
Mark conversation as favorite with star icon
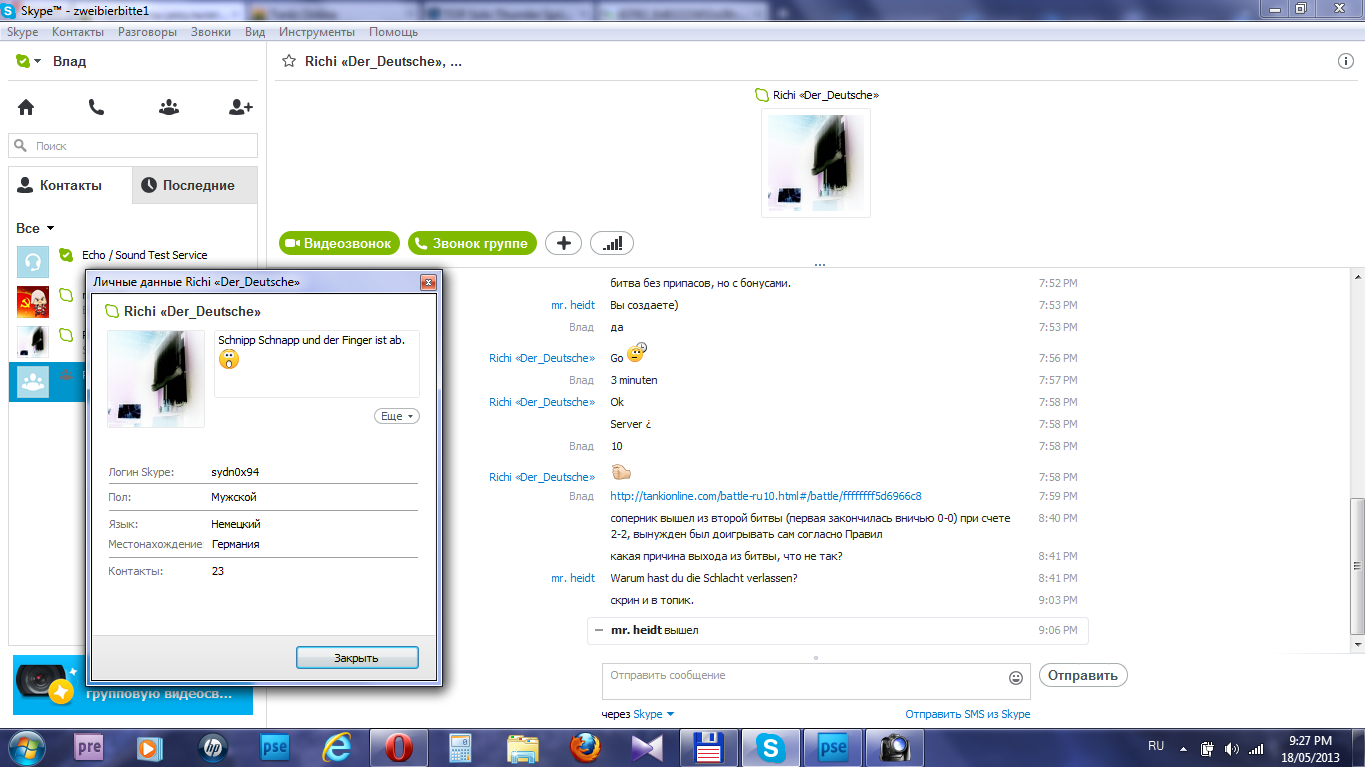[x=289, y=61]
